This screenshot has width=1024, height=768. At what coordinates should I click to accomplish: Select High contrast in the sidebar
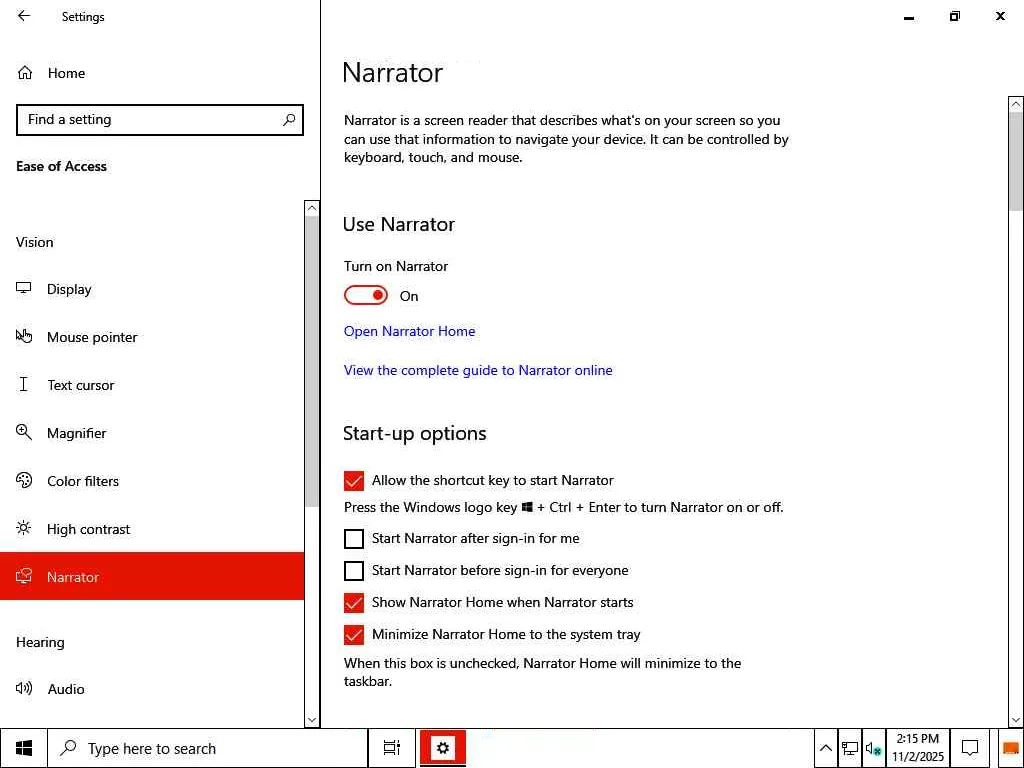[x=152, y=529]
